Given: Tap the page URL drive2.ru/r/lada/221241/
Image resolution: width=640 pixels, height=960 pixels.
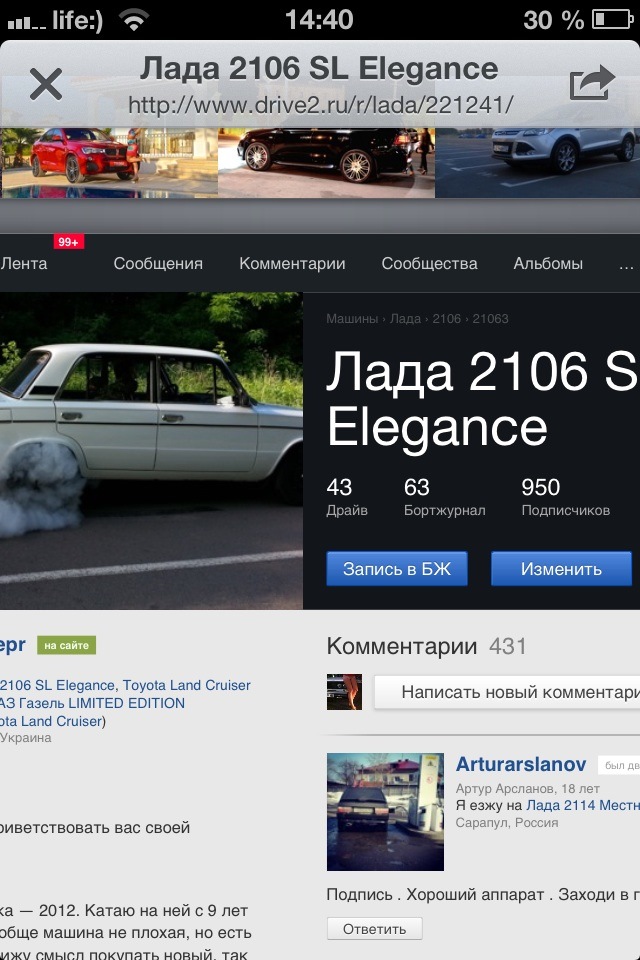Looking at the screenshot, I should (320, 105).
